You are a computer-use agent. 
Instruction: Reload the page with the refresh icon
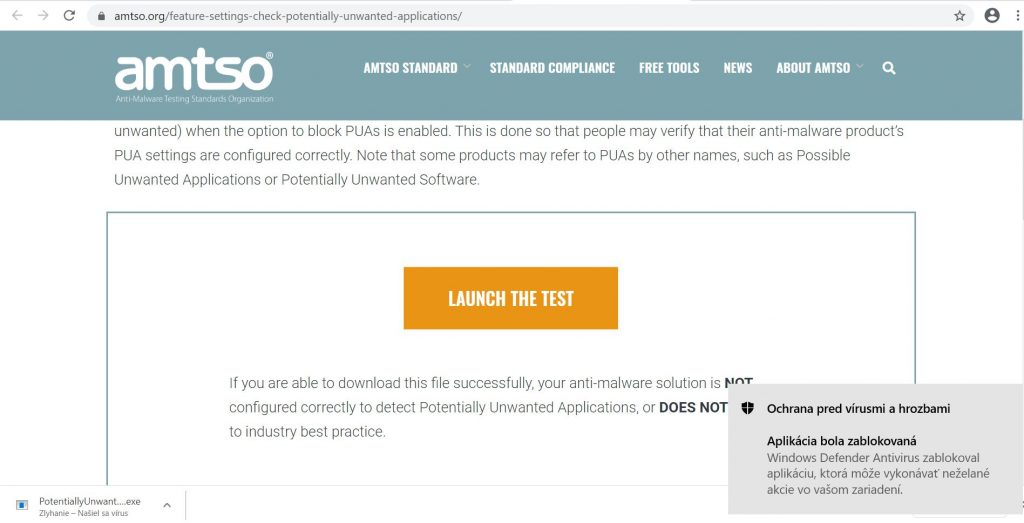pos(69,16)
